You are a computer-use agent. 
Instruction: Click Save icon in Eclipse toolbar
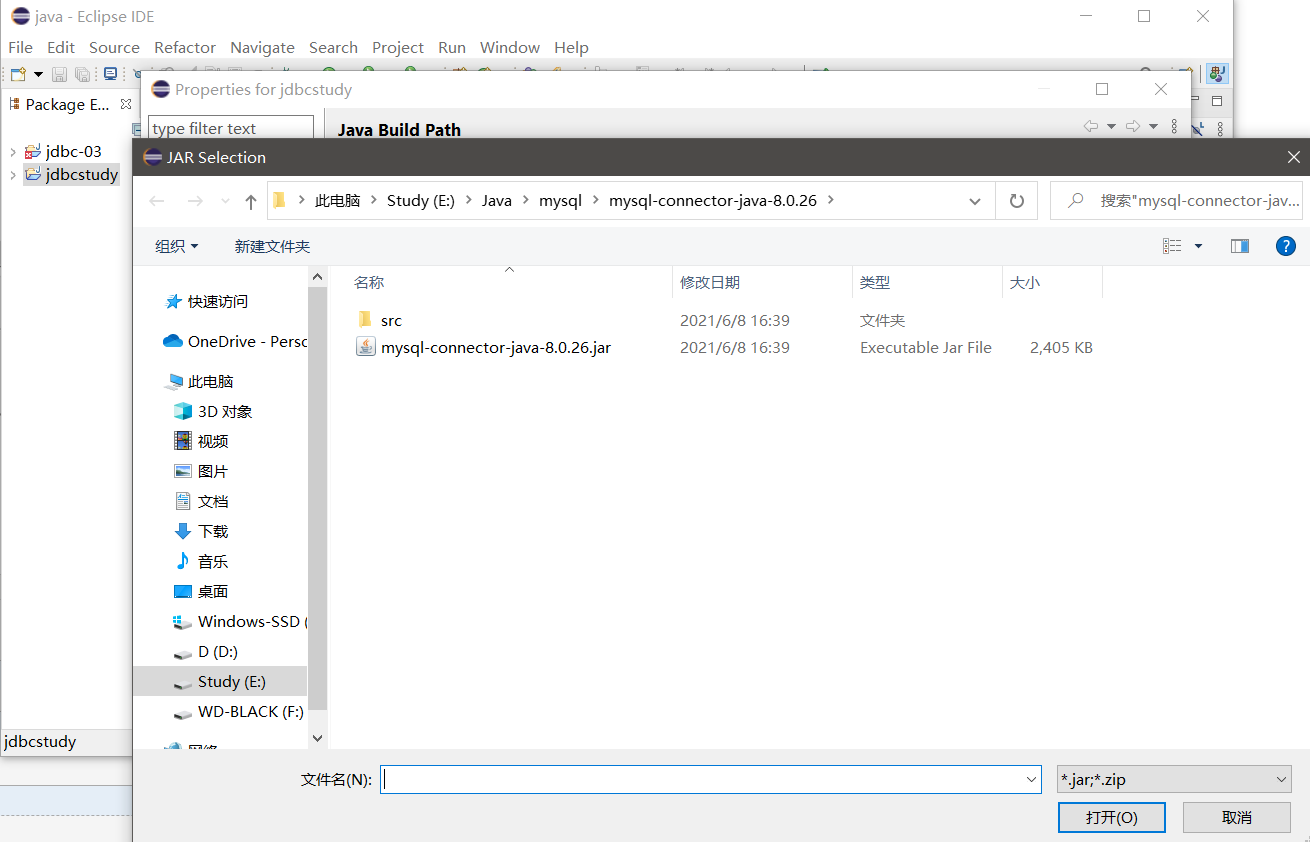tap(59, 74)
